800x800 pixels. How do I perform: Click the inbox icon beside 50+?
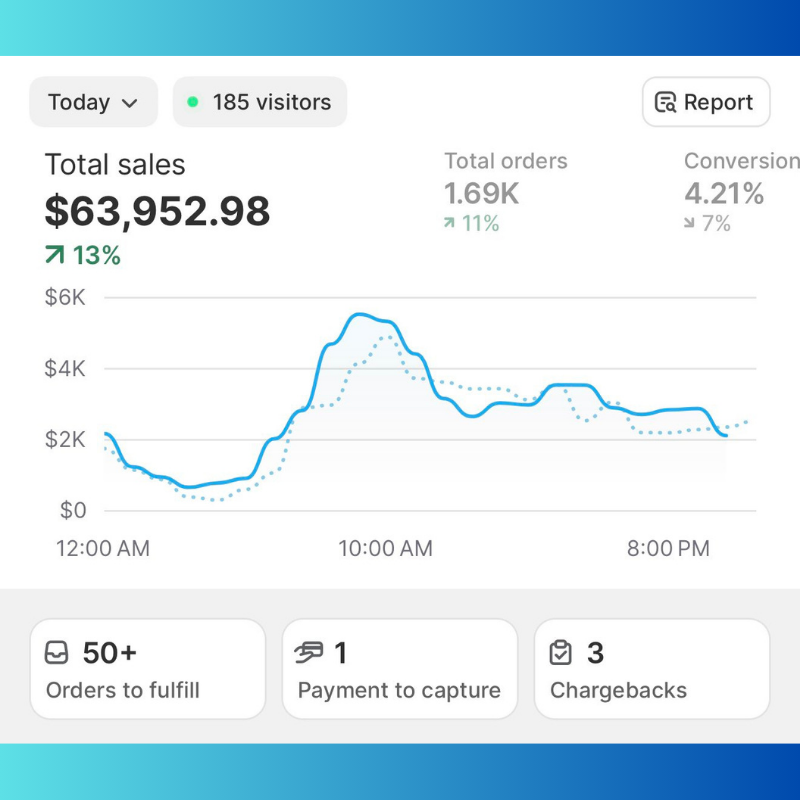[58, 653]
